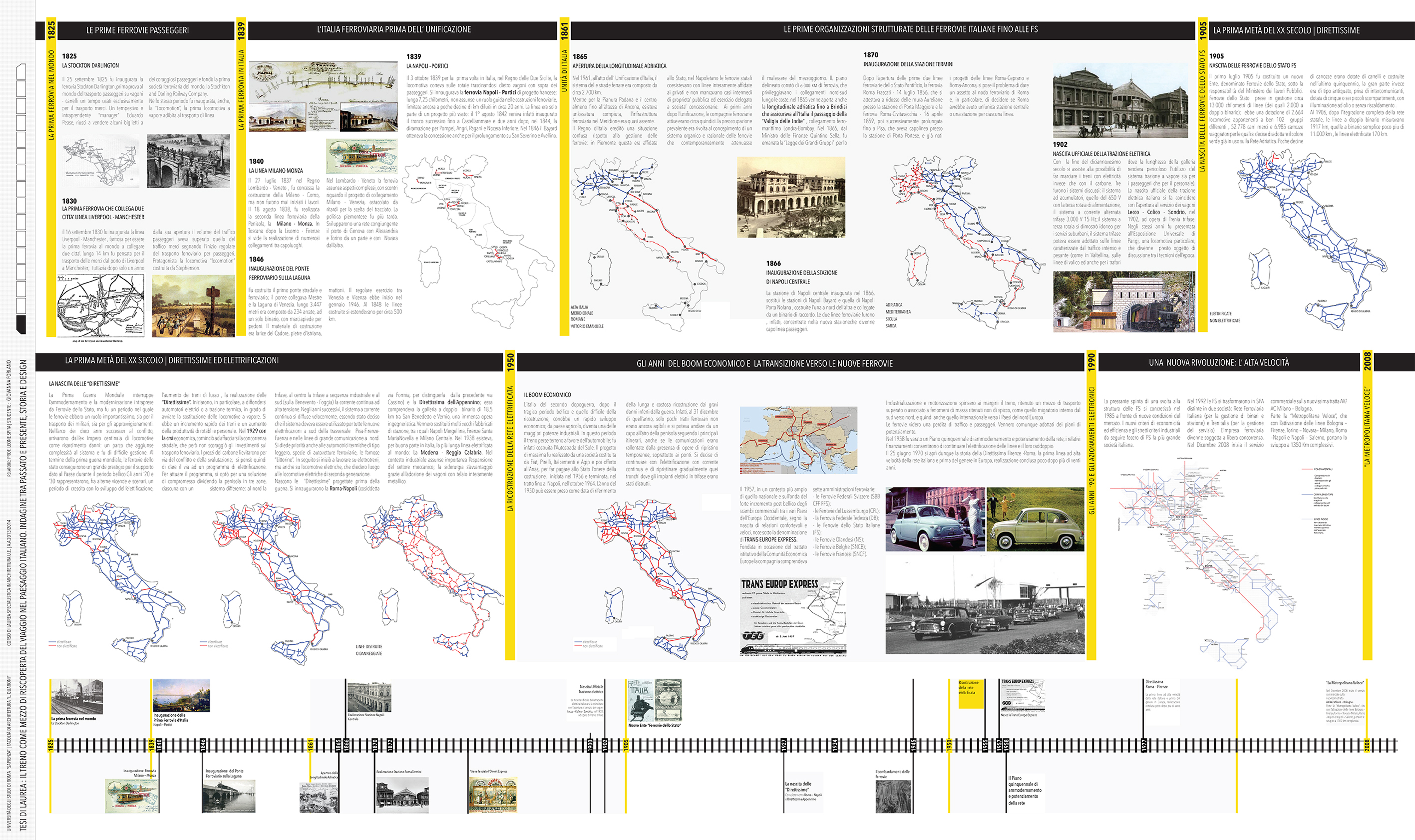The height and width of the screenshot is (840, 1415).
Task: Click the 1927 marker on the railway timeline
Action: click(784, 745)
